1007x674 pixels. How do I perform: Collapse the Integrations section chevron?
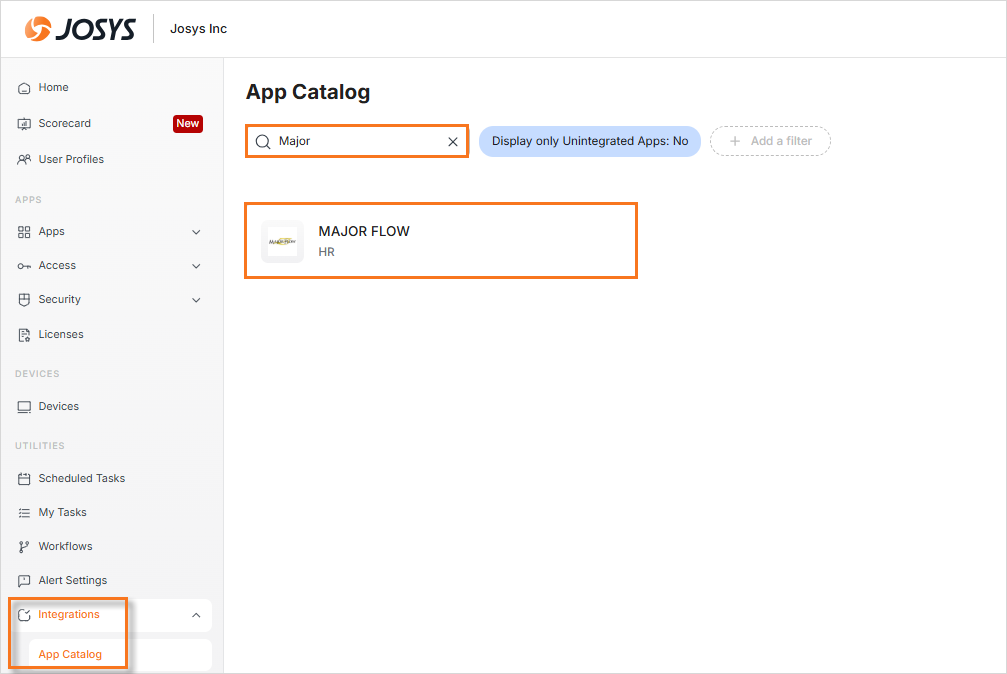[x=196, y=615]
